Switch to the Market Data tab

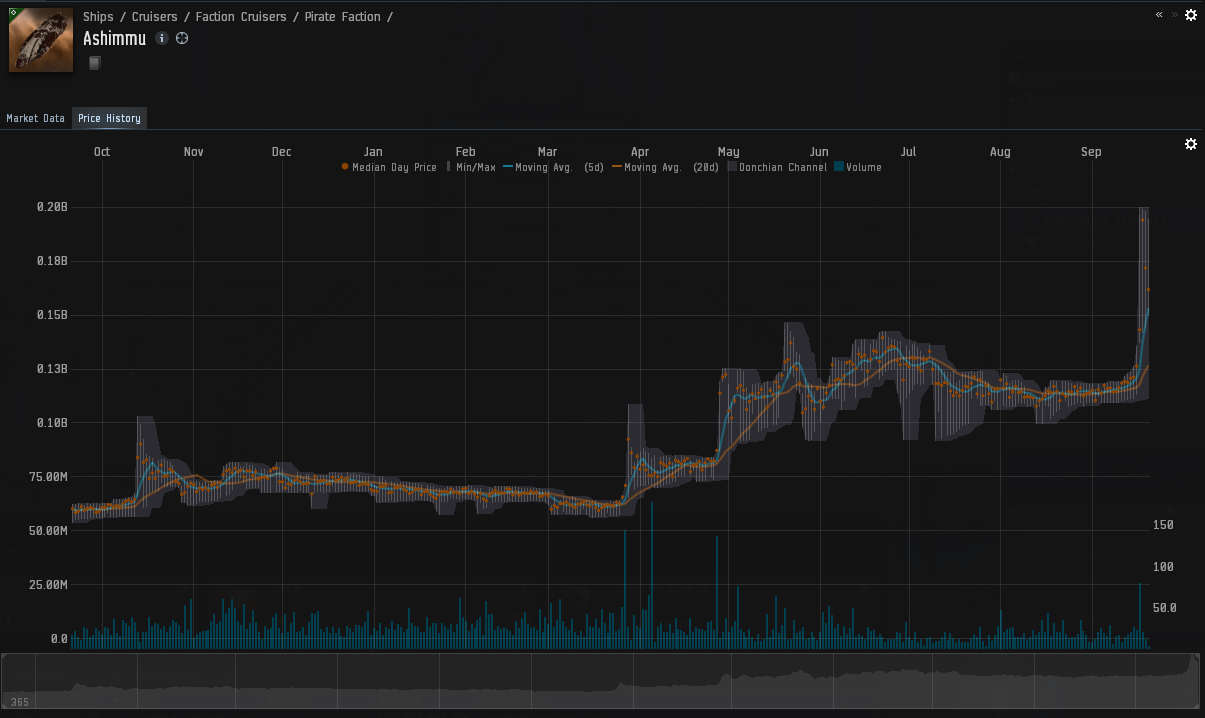(36, 118)
